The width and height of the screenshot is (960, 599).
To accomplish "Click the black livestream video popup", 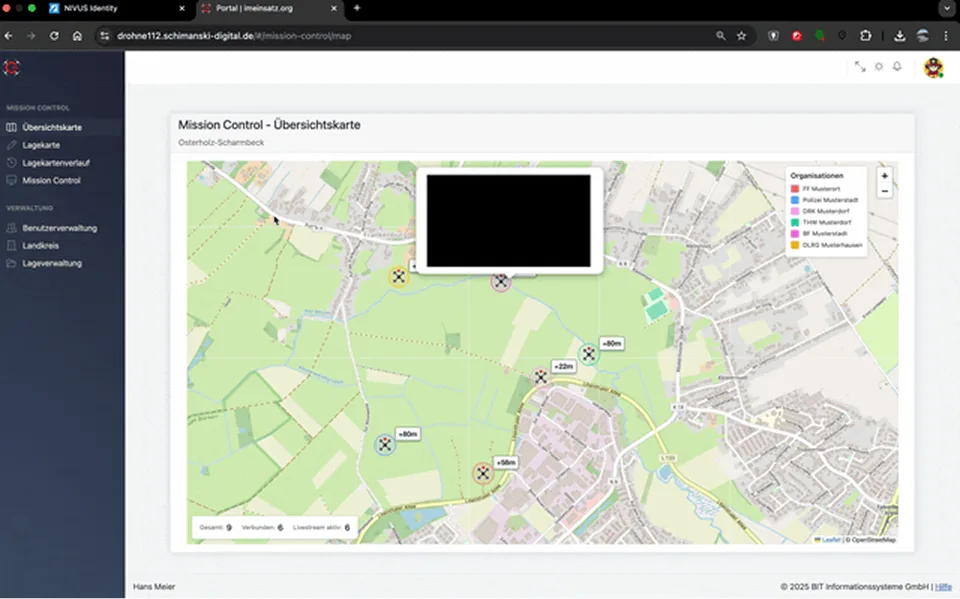I will (x=509, y=220).
